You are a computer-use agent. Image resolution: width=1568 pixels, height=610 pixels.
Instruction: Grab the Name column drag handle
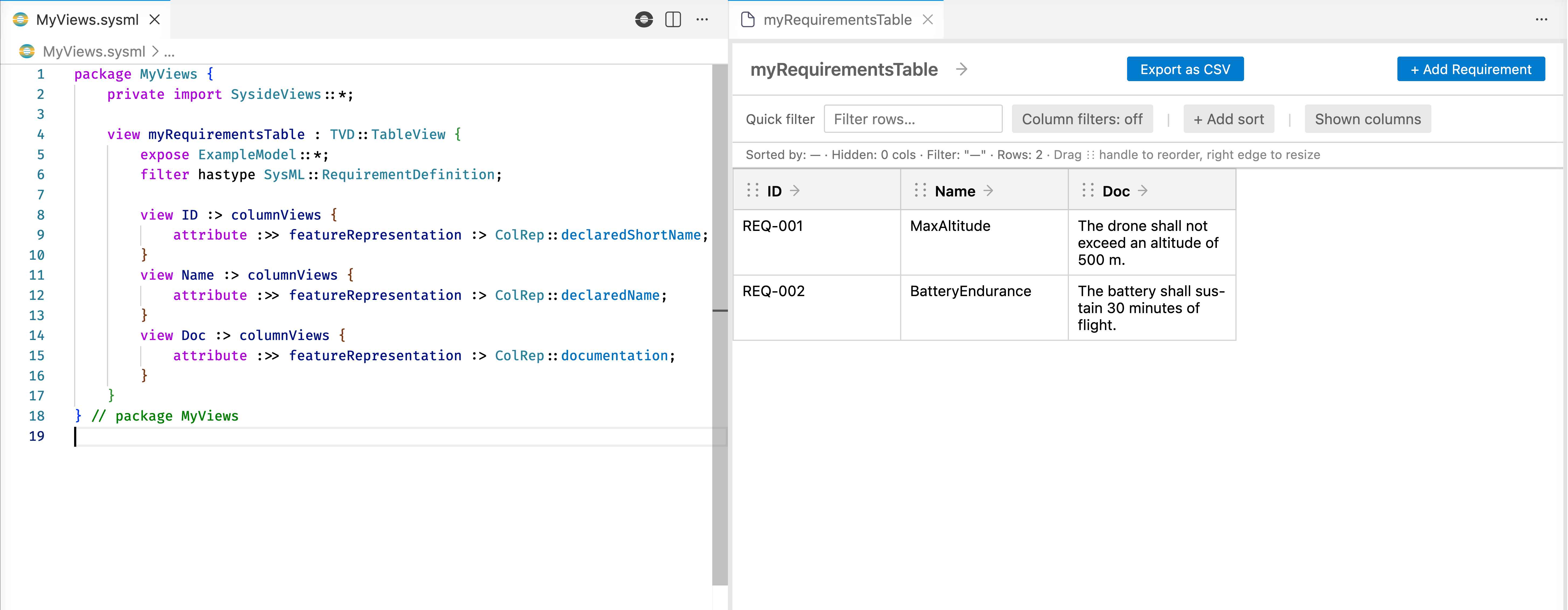920,190
